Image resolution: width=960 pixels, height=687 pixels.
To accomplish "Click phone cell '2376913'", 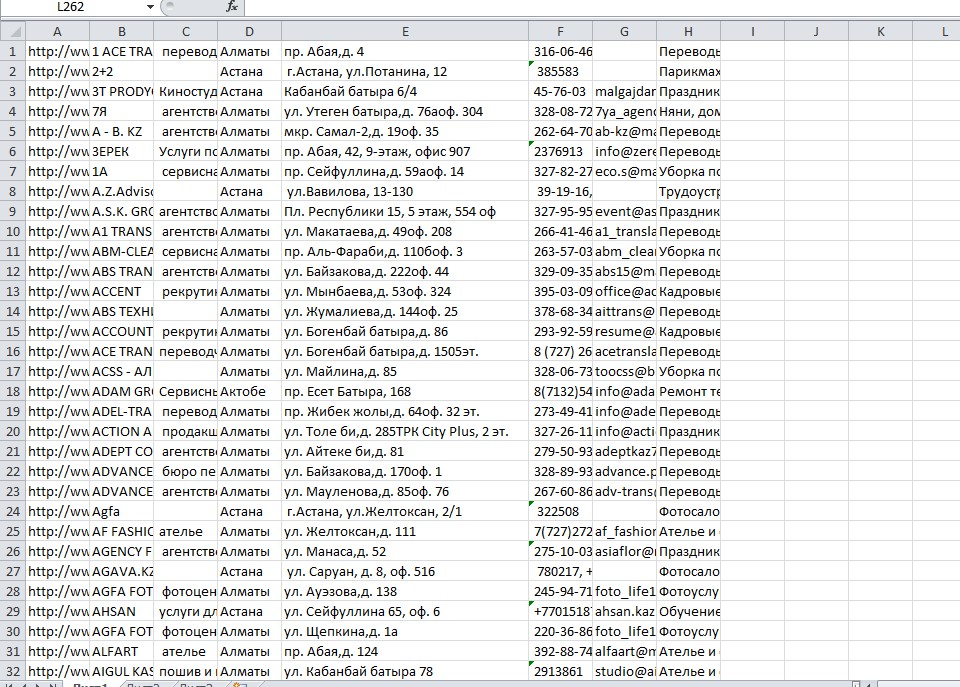I will [x=560, y=151].
